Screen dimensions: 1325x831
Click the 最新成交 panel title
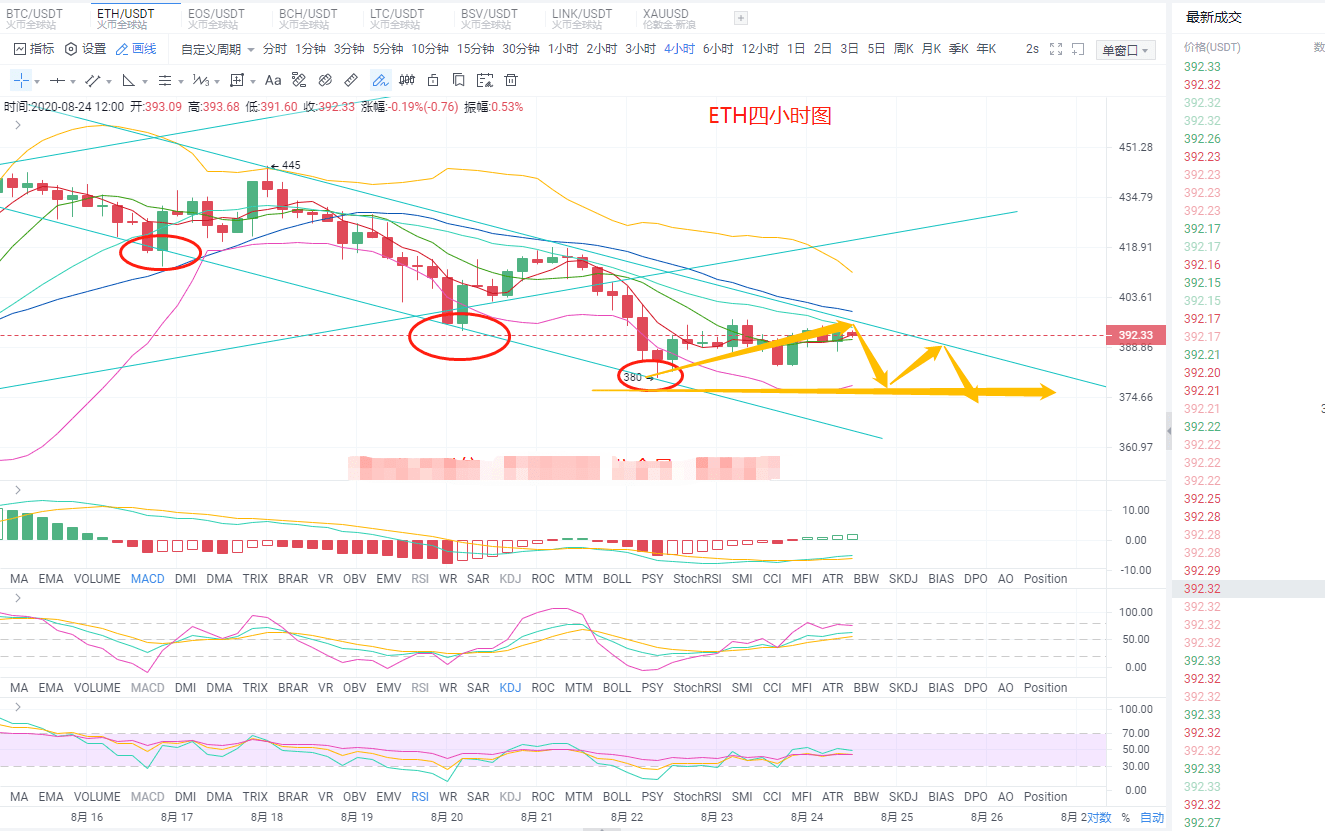click(1213, 17)
